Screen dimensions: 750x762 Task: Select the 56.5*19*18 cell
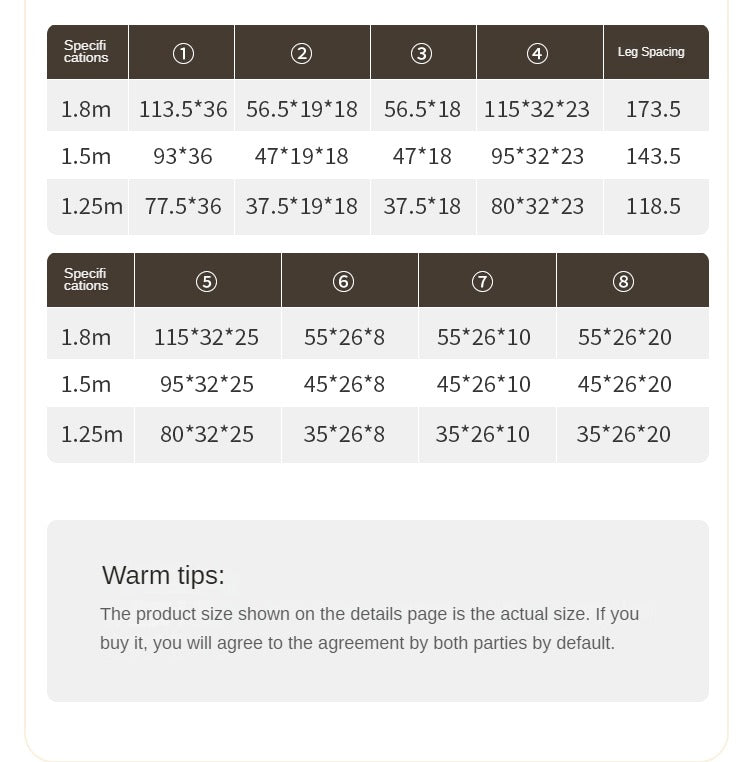tap(302, 109)
